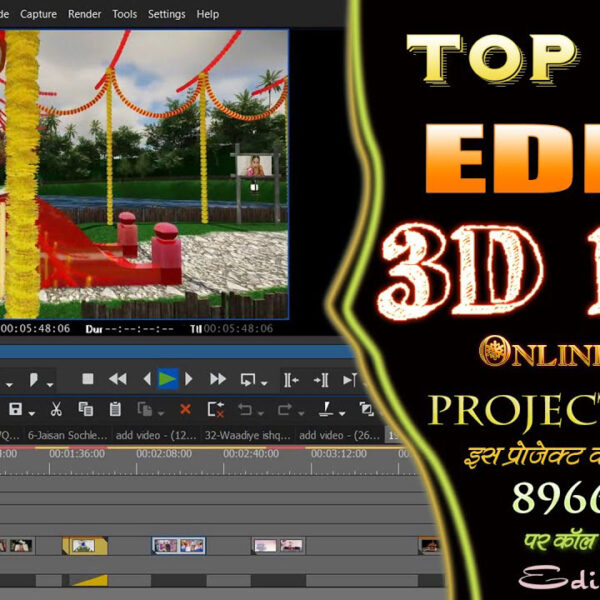This screenshot has height=600, width=600.
Task: Click the green Play button
Action: pyautogui.click(x=168, y=379)
